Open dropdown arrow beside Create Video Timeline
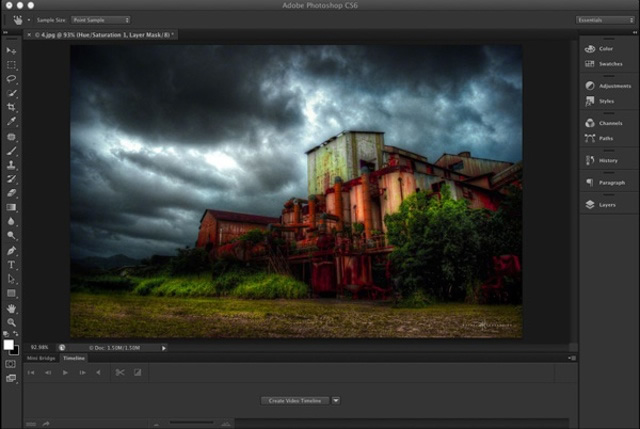Viewport: 640px width, 429px height. pos(336,400)
